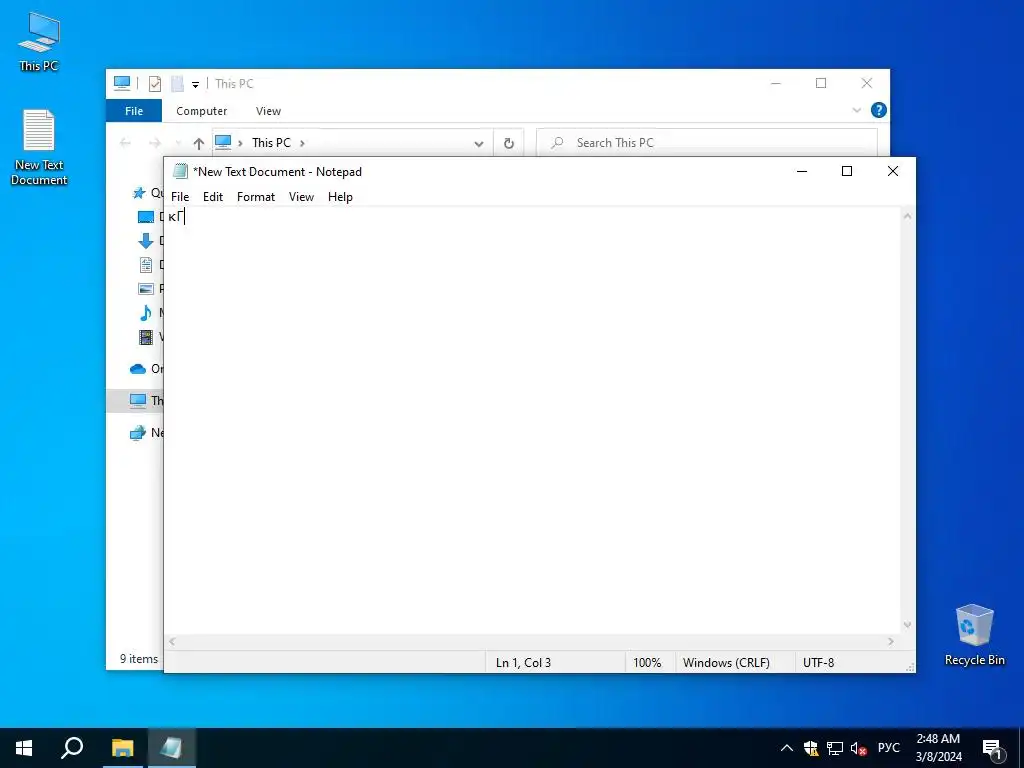Click the 9 items status text
The height and width of the screenshot is (768, 1024).
click(138, 659)
